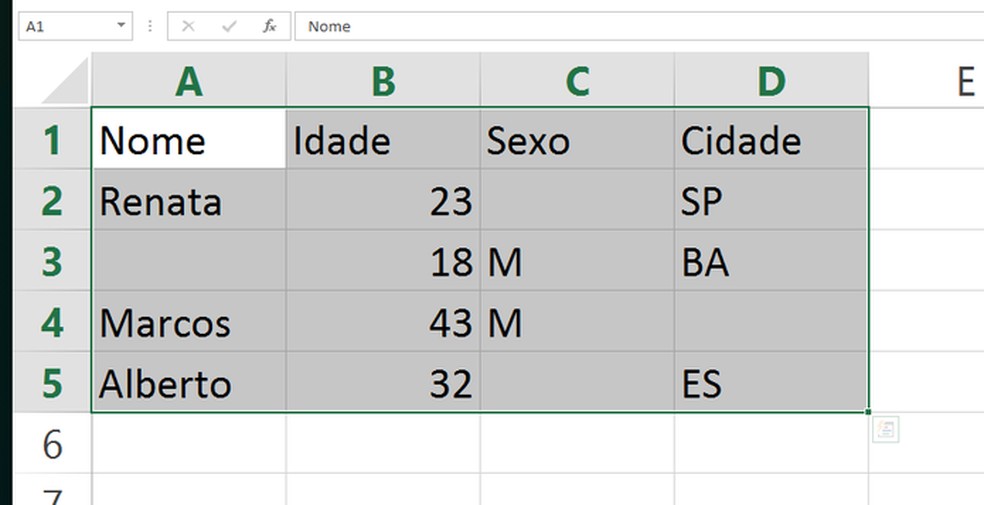Open the Quick Analysis icon below the selection
984x505 pixels.
pos(886,430)
